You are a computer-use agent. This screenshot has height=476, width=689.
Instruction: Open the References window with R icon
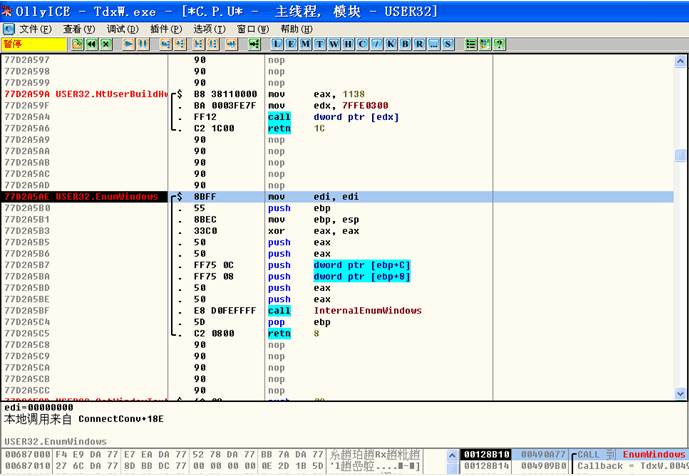420,44
